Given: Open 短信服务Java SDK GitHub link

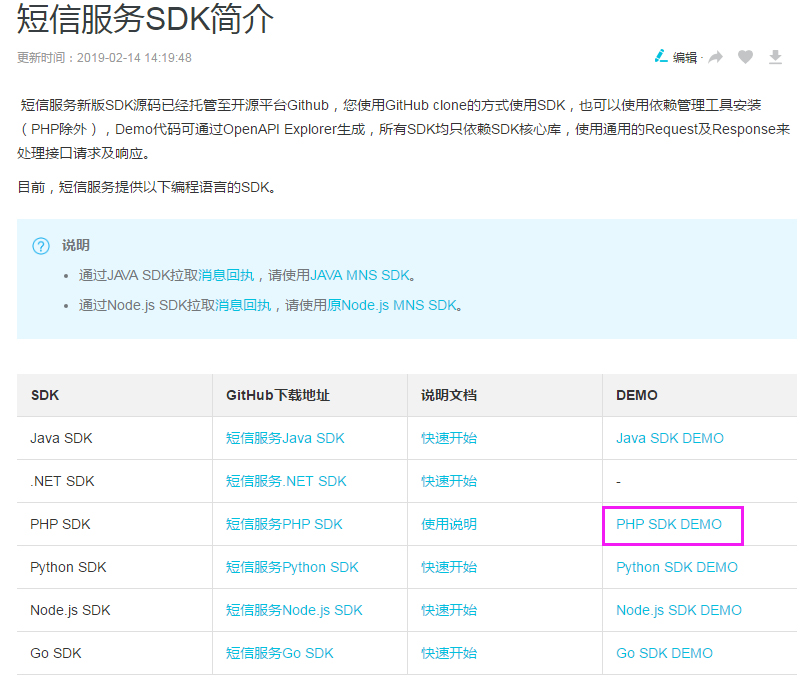Looking at the screenshot, I should 285,438.
